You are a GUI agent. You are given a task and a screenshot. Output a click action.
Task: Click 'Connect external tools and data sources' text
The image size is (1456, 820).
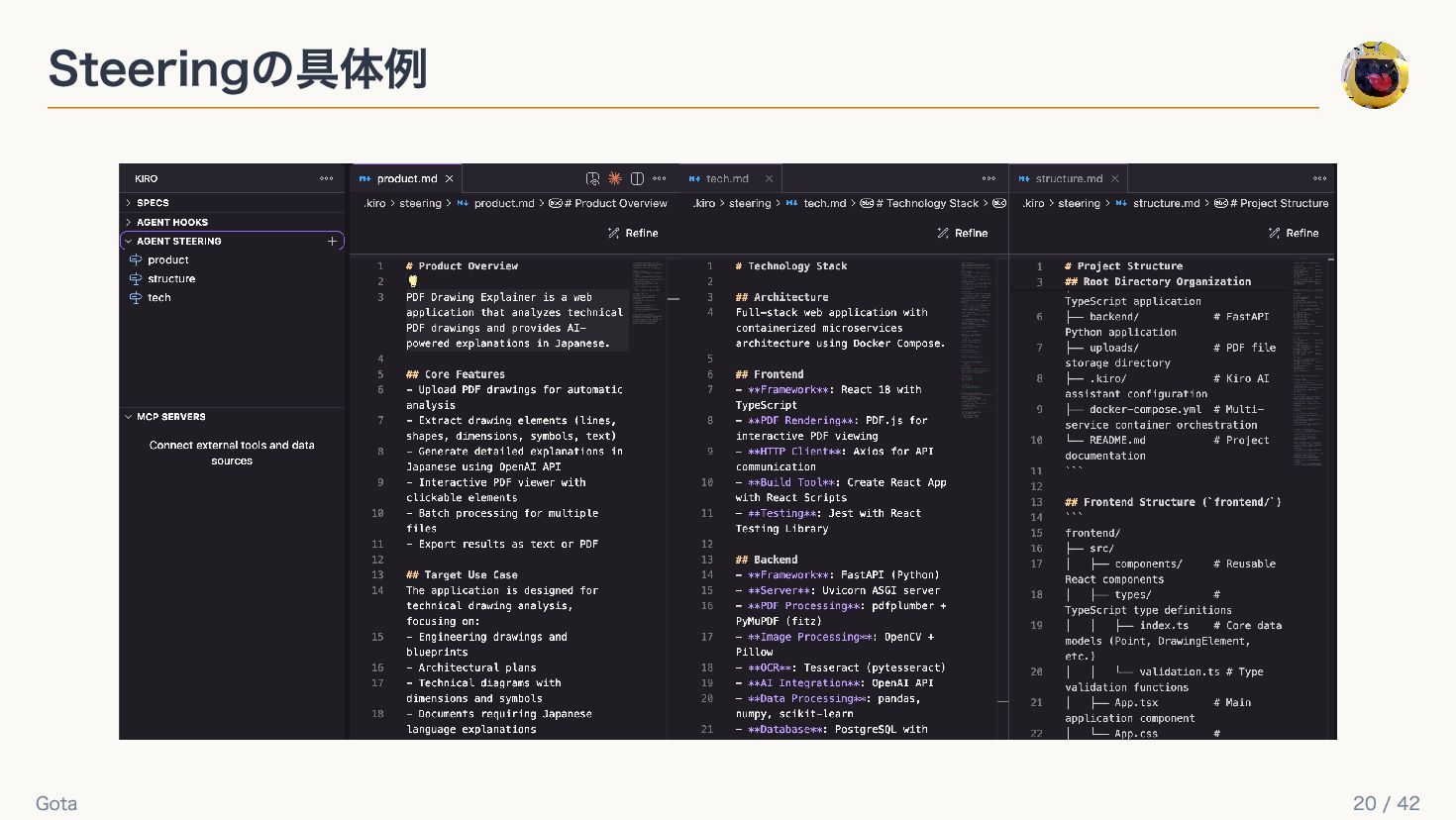232,453
